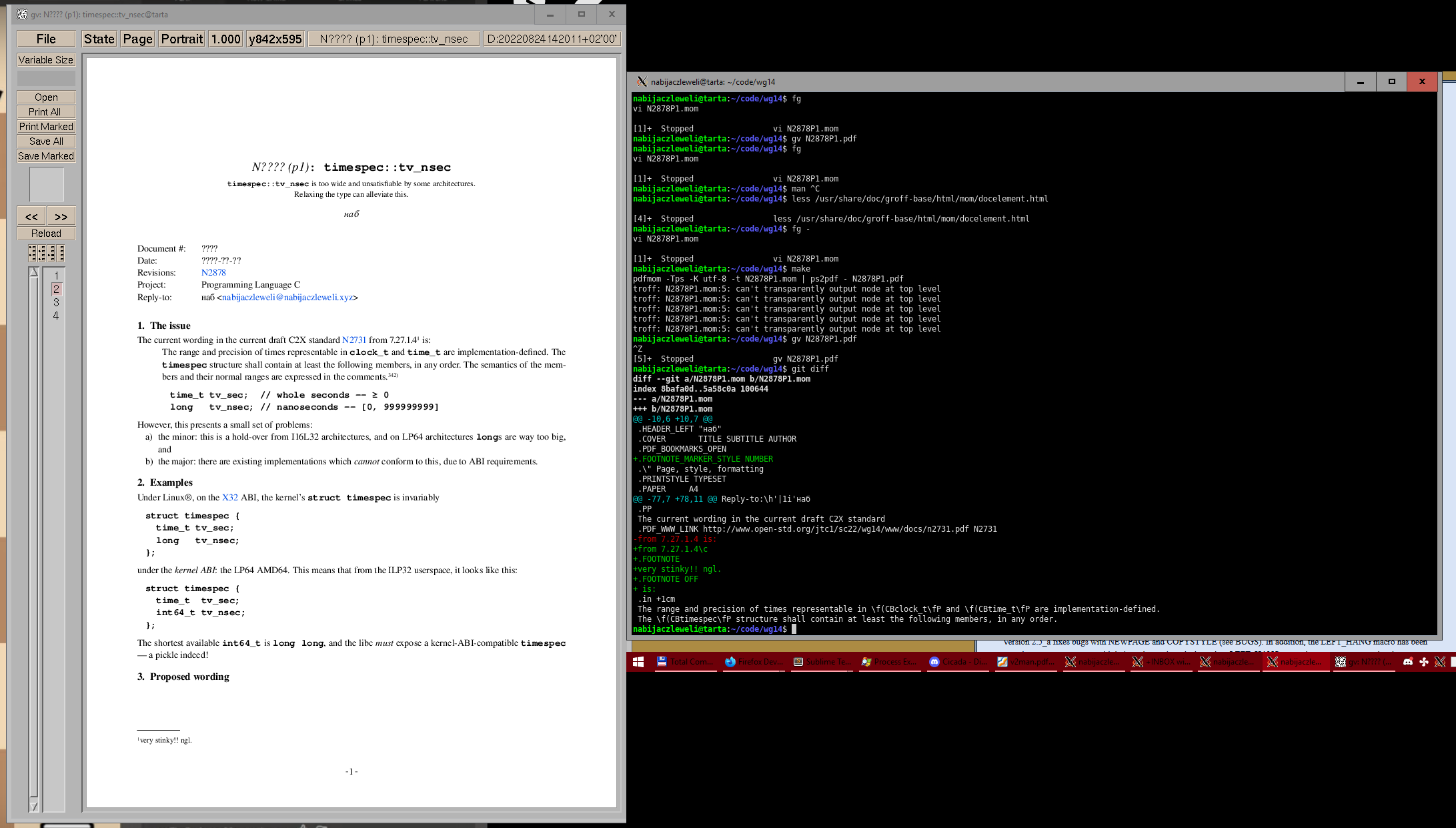Click the Reload button
The width and height of the screenshot is (1456, 828).
coord(46,234)
